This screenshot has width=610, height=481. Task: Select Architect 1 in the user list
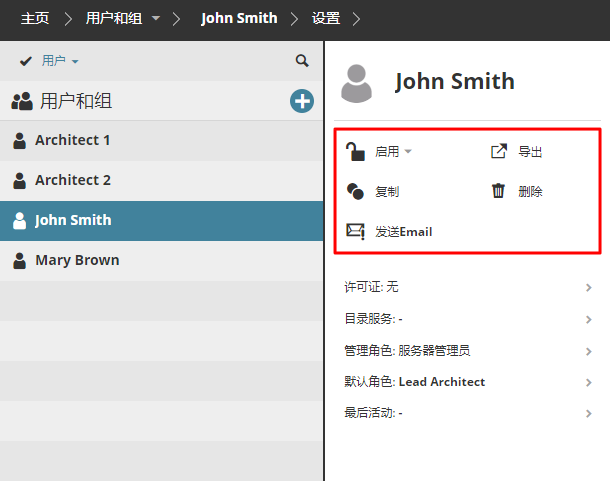pyautogui.click(x=161, y=141)
